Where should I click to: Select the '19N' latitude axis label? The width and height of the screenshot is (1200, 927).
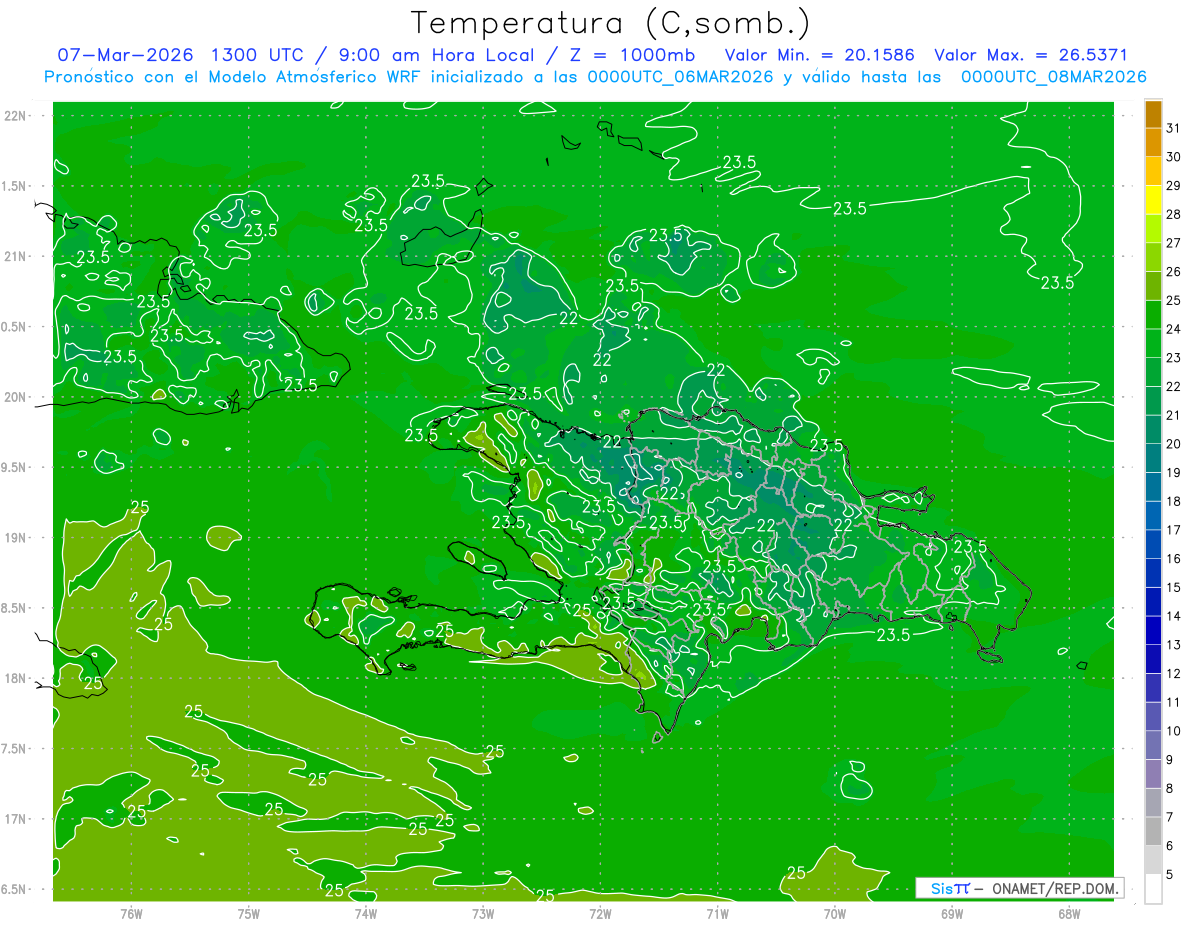[x=16, y=538]
